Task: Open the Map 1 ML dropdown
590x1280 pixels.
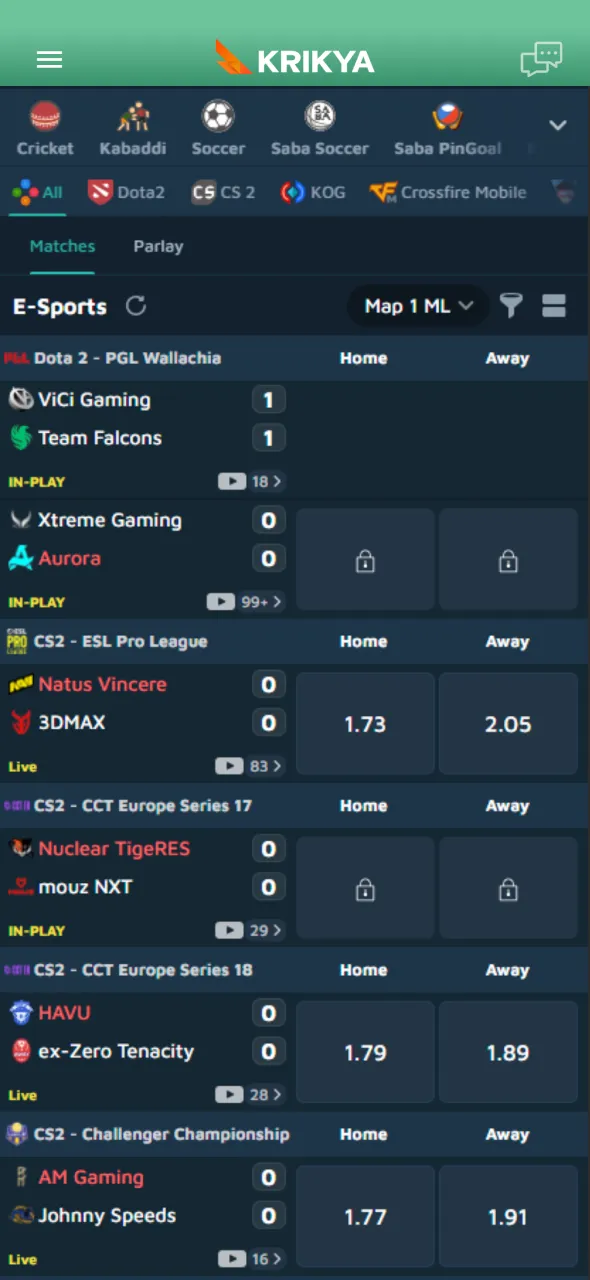Action: pos(417,306)
